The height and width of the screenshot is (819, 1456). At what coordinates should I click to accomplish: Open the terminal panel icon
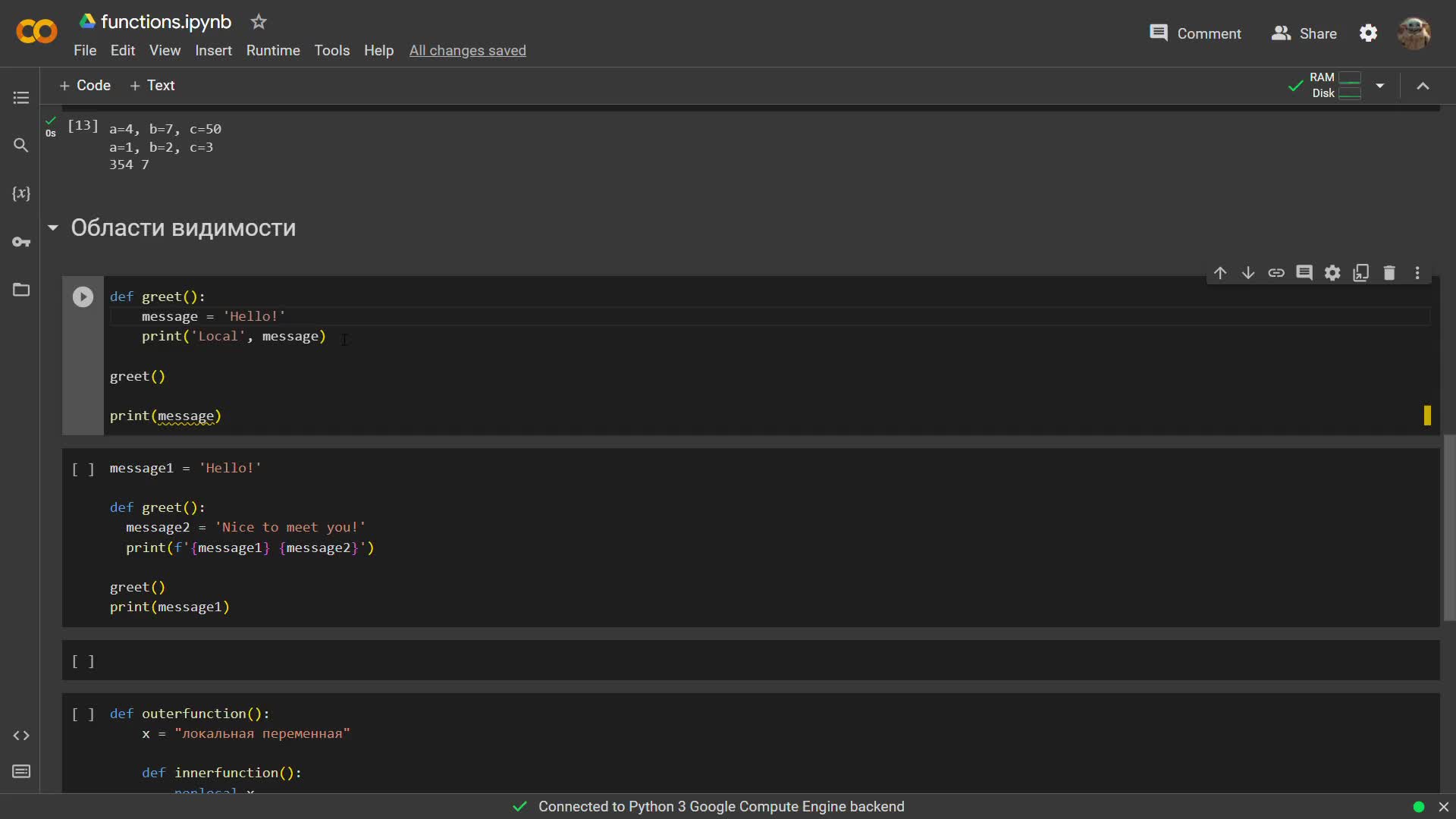[x=21, y=771]
